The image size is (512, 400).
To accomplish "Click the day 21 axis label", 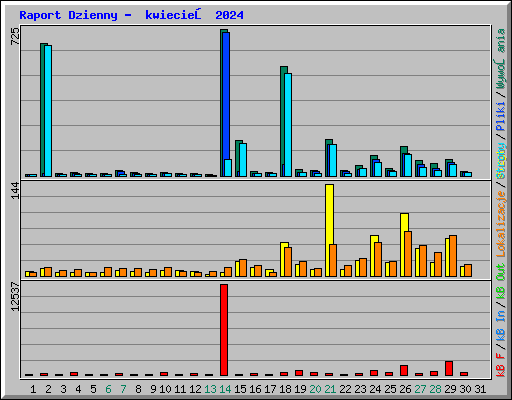I will click(x=330, y=389).
